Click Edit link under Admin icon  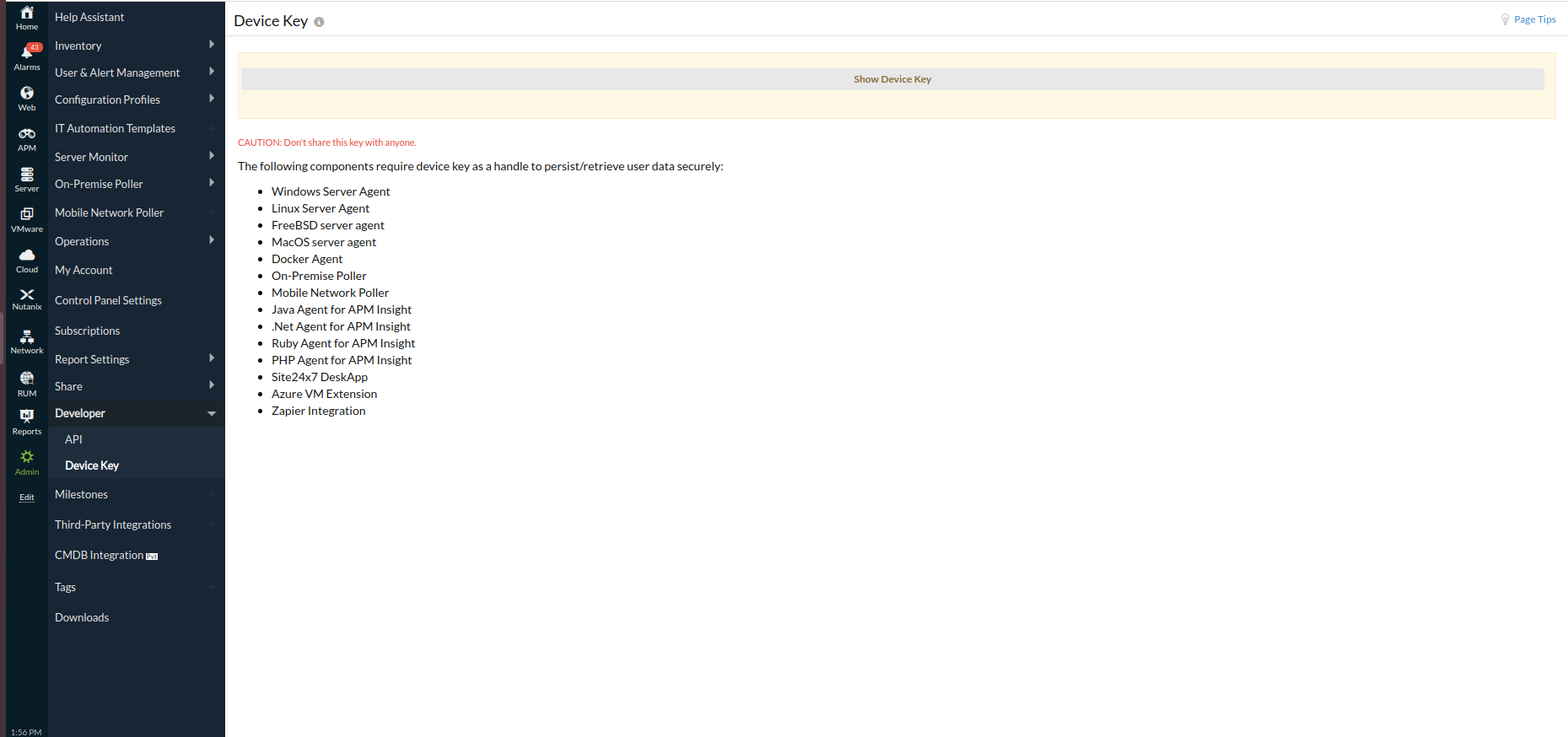27,498
